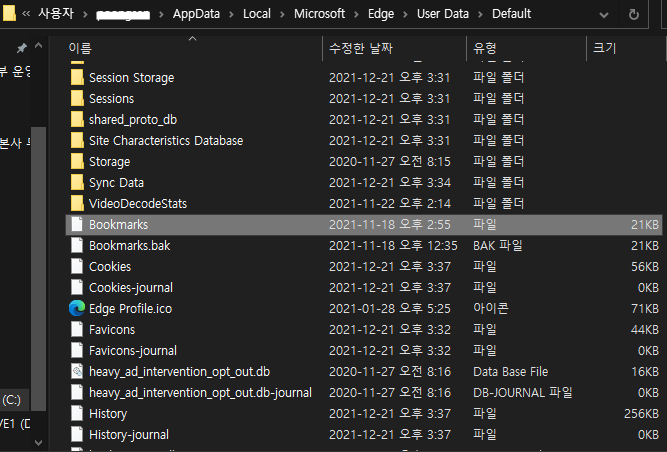Click navigation pane scroll up arrow

coord(38,45)
